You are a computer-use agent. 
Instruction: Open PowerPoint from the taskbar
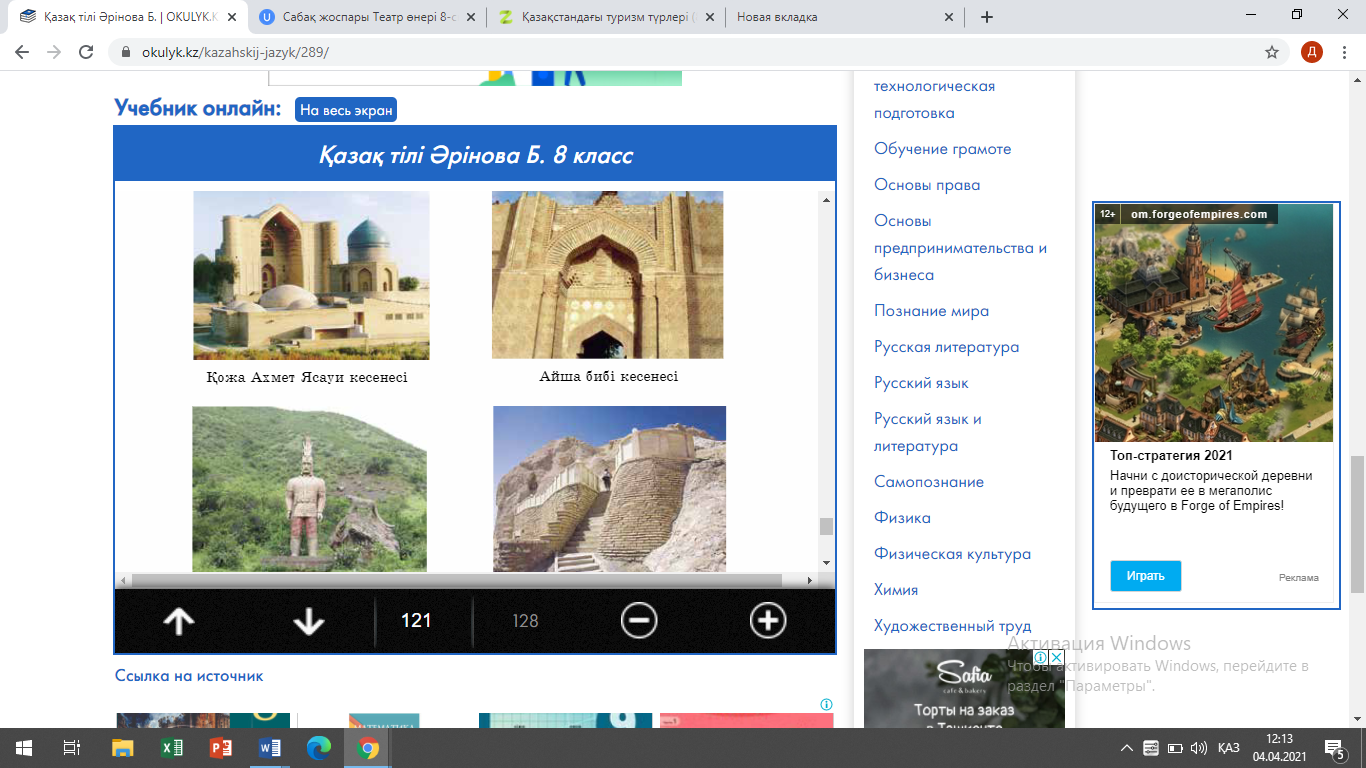click(220, 748)
